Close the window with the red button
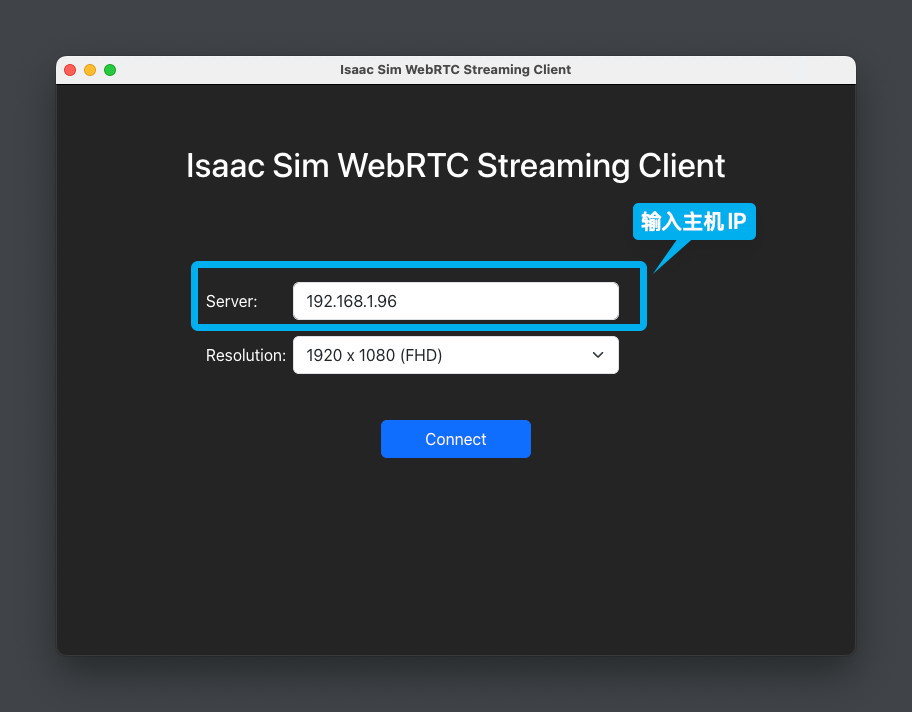The image size is (912, 712). pyautogui.click(x=70, y=70)
